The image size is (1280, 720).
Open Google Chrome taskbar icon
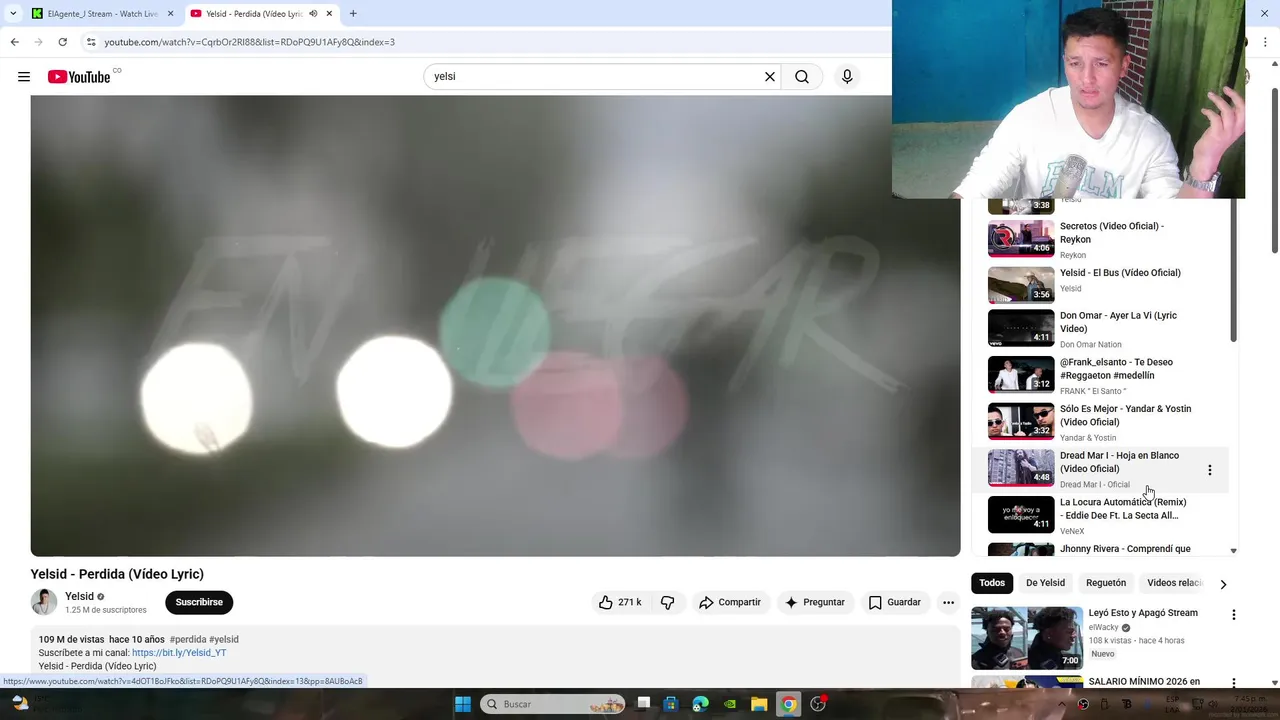pyautogui.click(x=789, y=704)
